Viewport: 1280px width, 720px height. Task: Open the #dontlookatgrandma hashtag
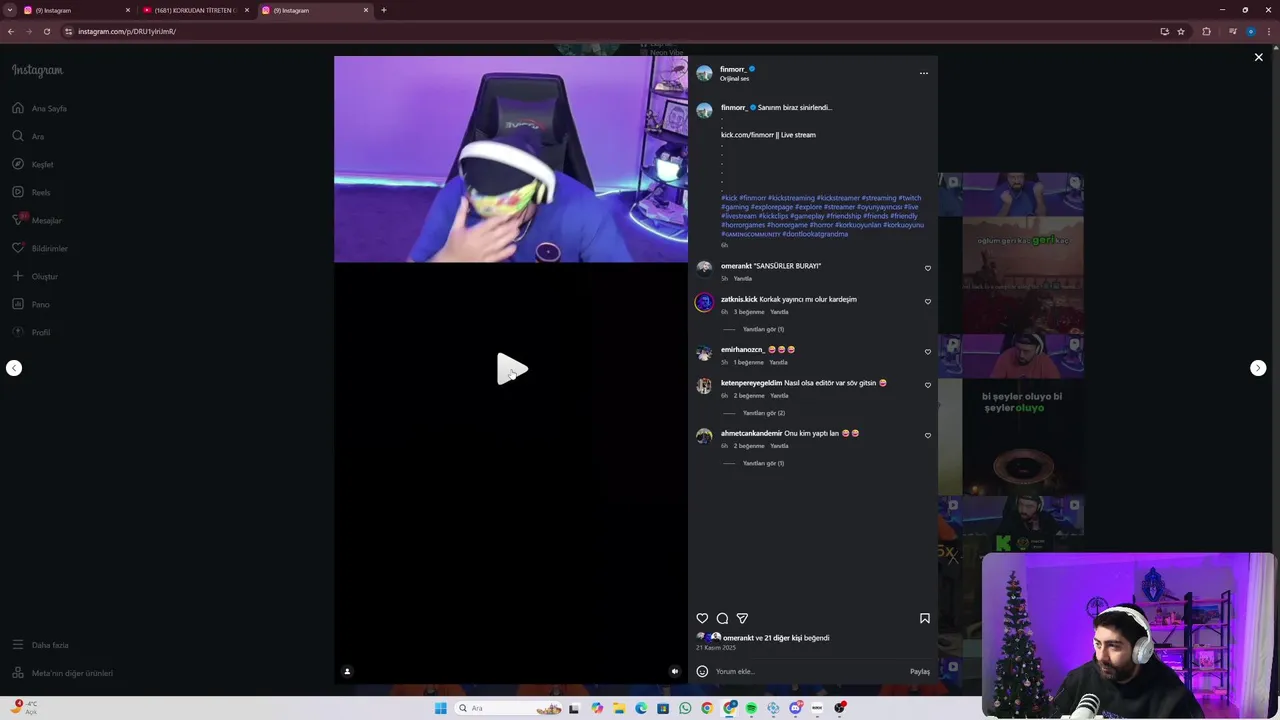(815, 234)
